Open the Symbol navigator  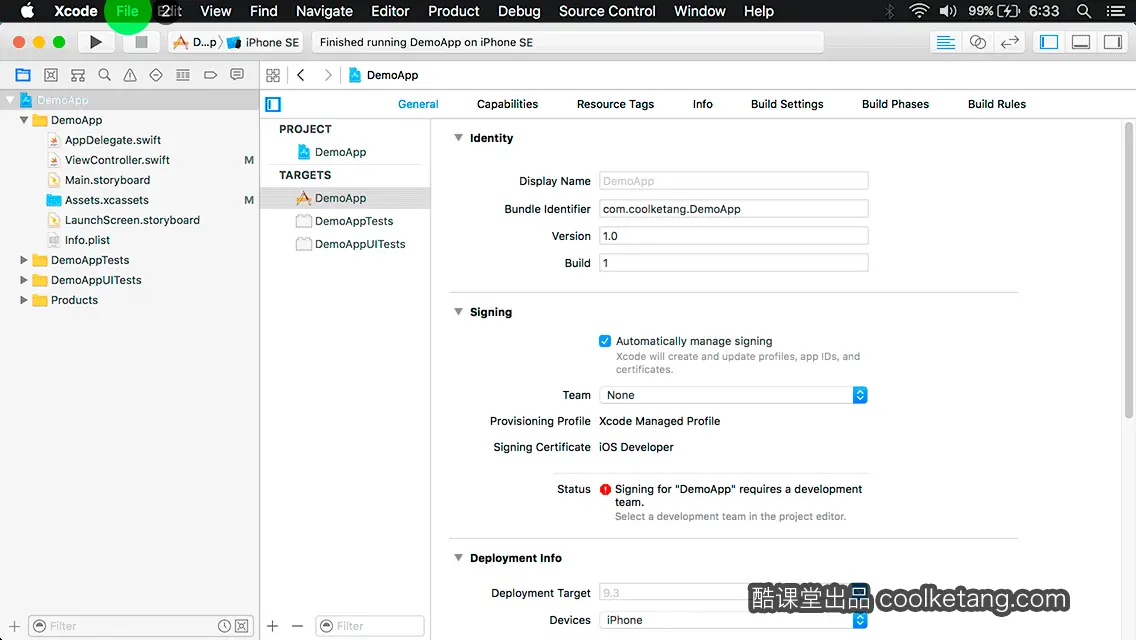[x=78, y=75]
